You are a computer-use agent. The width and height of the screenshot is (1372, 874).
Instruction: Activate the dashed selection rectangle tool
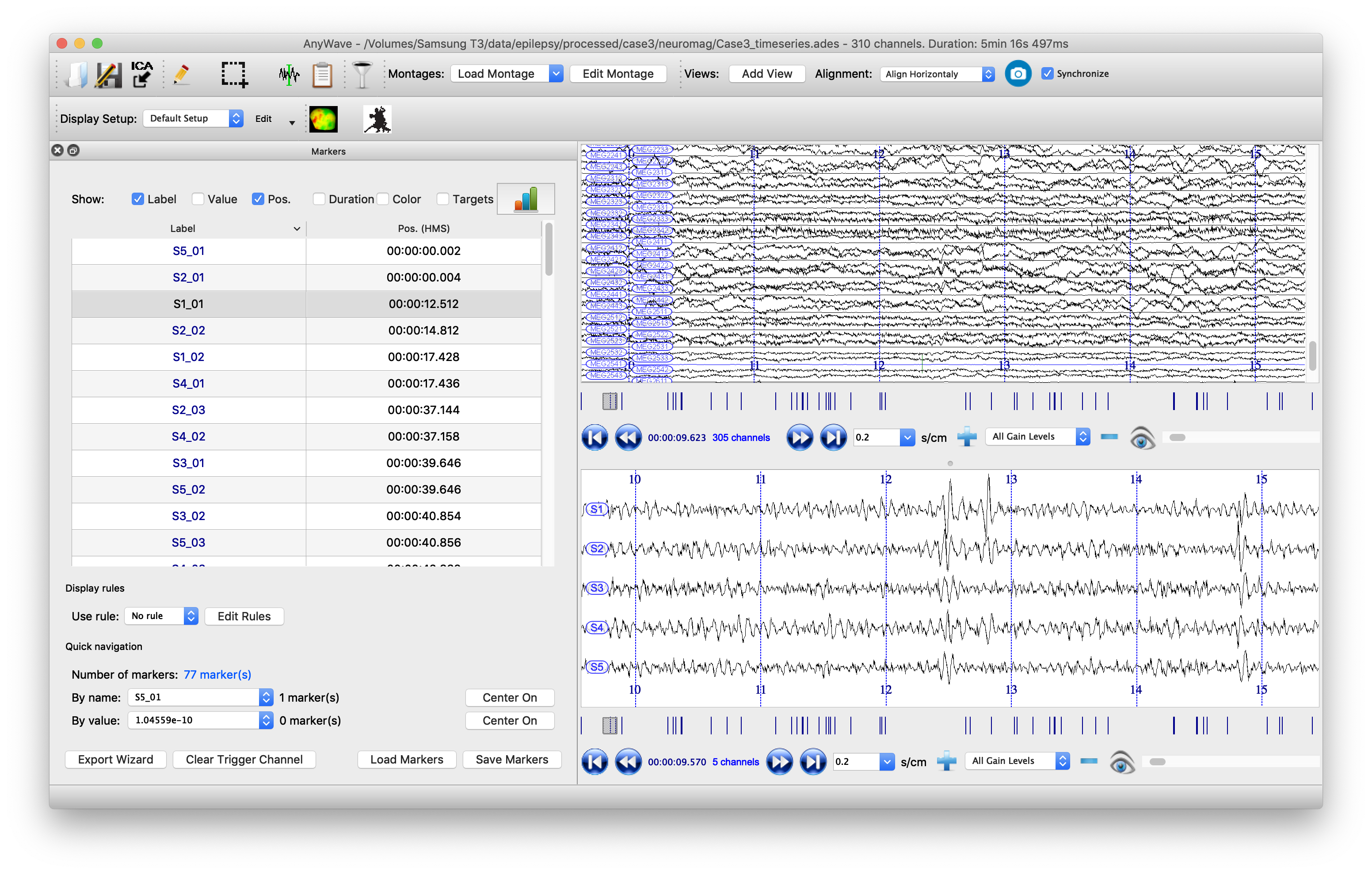[234, 74]
